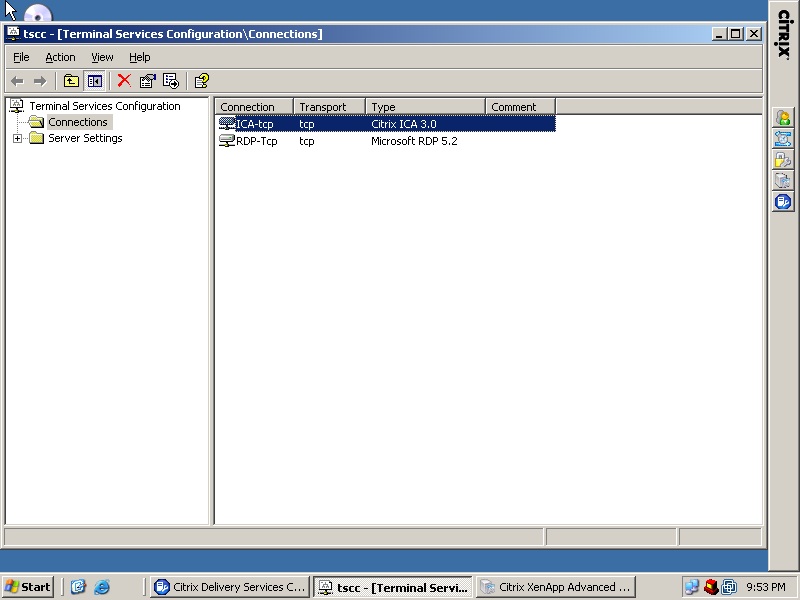This screenshot has width=800, height=600.
Task: Click the security lock icon in the Citrix sidebar
Action: coord(783,159)
